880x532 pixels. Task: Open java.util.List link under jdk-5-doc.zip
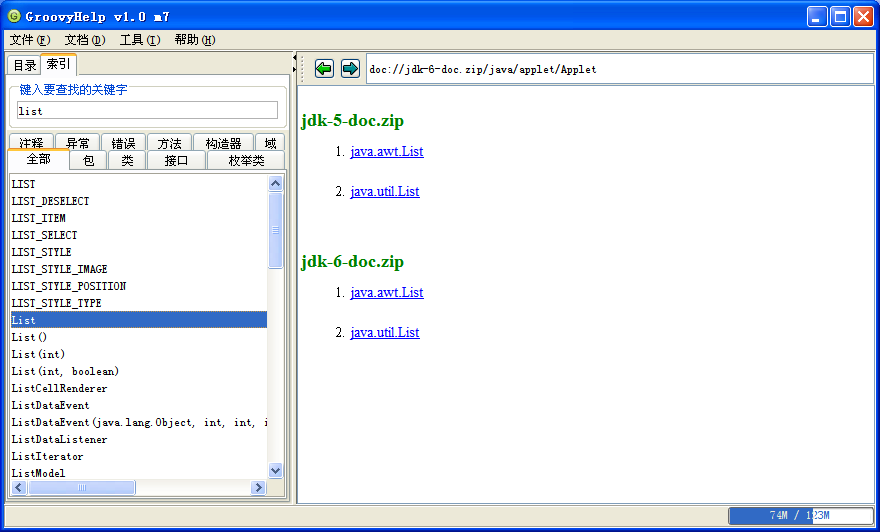384,191
